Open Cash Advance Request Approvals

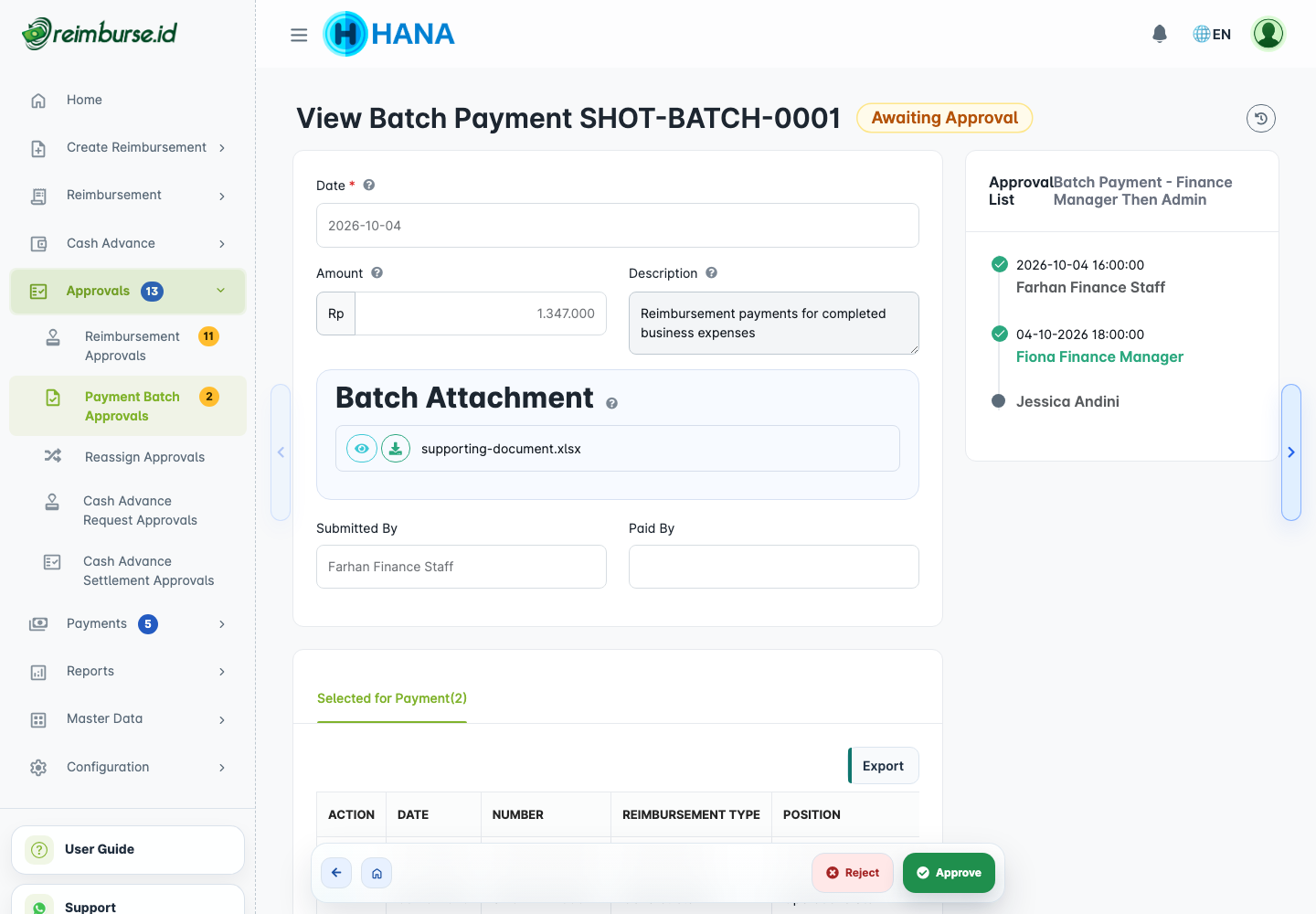coord(128,510)
